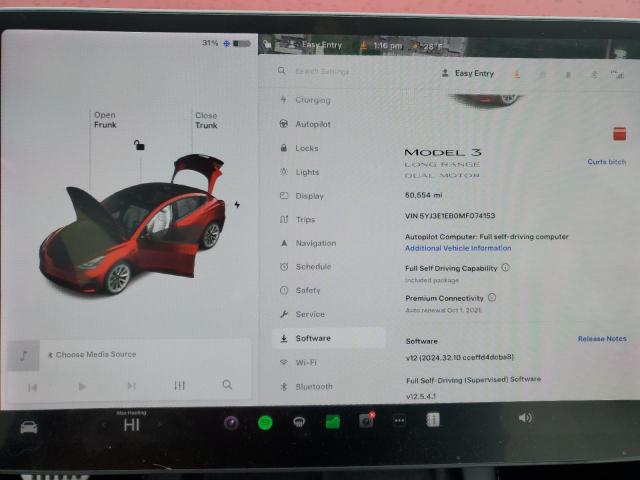The height and width of the screenshot is (480, 640).
Task: Tap the media search magnifier icon
Action: 227,384
